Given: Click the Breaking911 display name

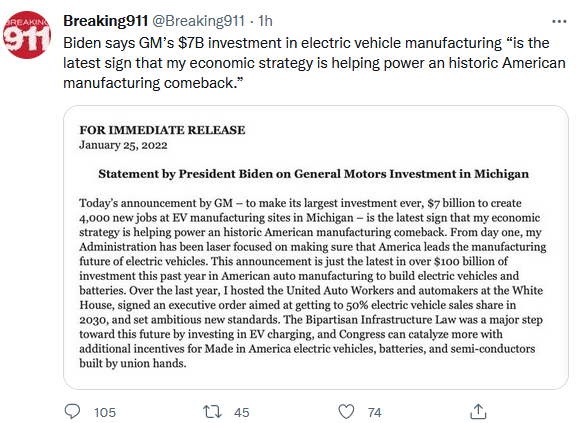Looking at the screenshot, I should click(105, 21).
